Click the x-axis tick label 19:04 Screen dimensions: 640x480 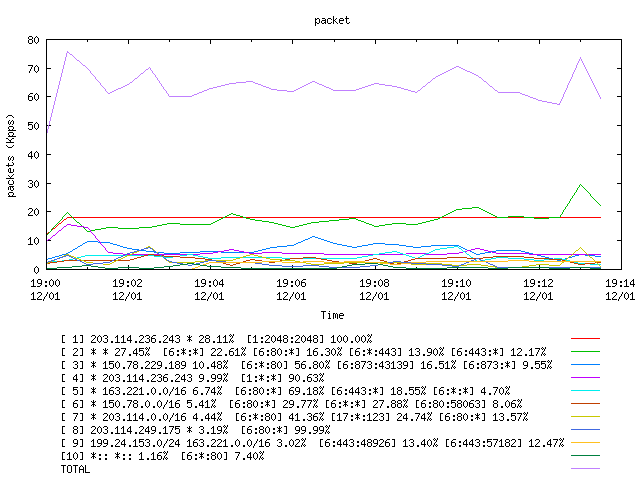pos(209,283)
